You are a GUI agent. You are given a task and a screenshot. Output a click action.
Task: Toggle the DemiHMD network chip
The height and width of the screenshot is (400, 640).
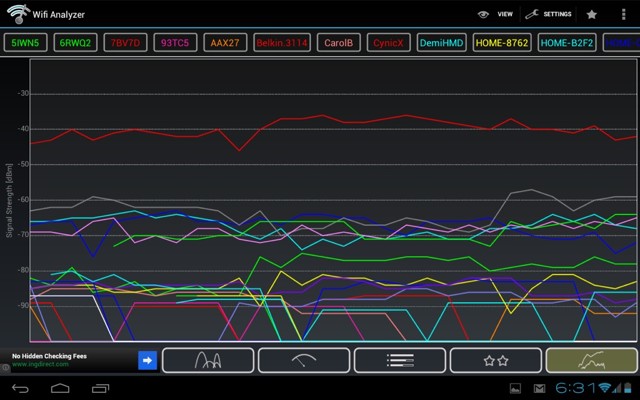(x=442, y=42)
